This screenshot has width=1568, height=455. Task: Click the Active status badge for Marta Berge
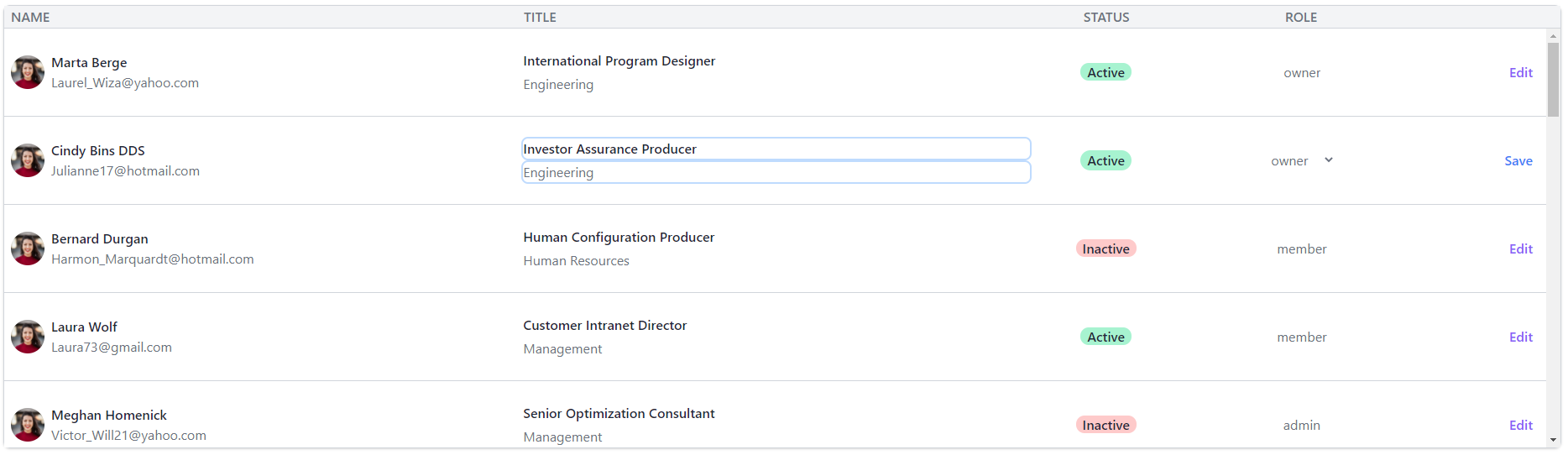[1105, 72]
